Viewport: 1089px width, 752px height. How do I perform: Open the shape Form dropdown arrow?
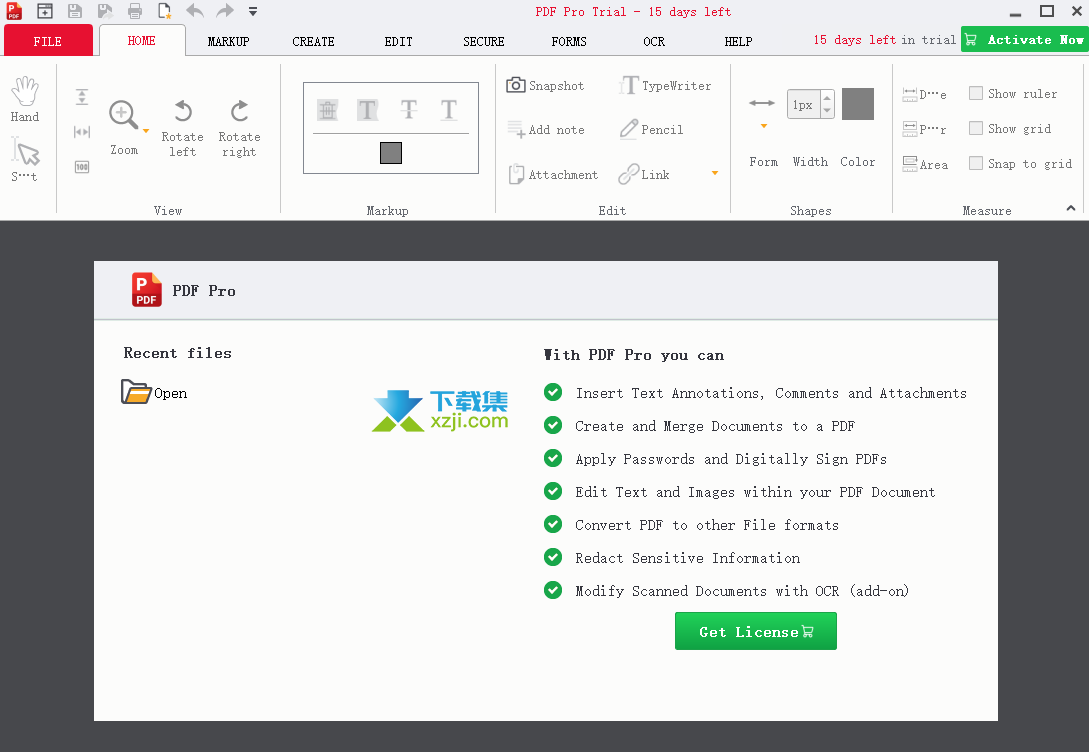[x=763, y=126]
